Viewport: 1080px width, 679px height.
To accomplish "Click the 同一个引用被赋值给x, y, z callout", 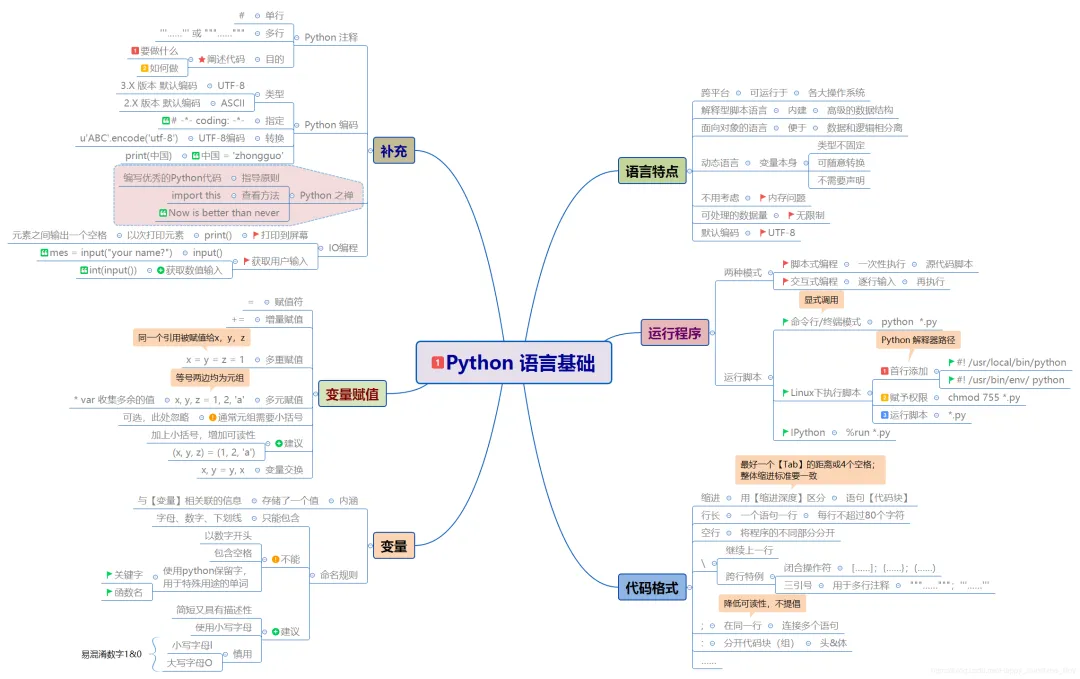I will tap(191, 337).
